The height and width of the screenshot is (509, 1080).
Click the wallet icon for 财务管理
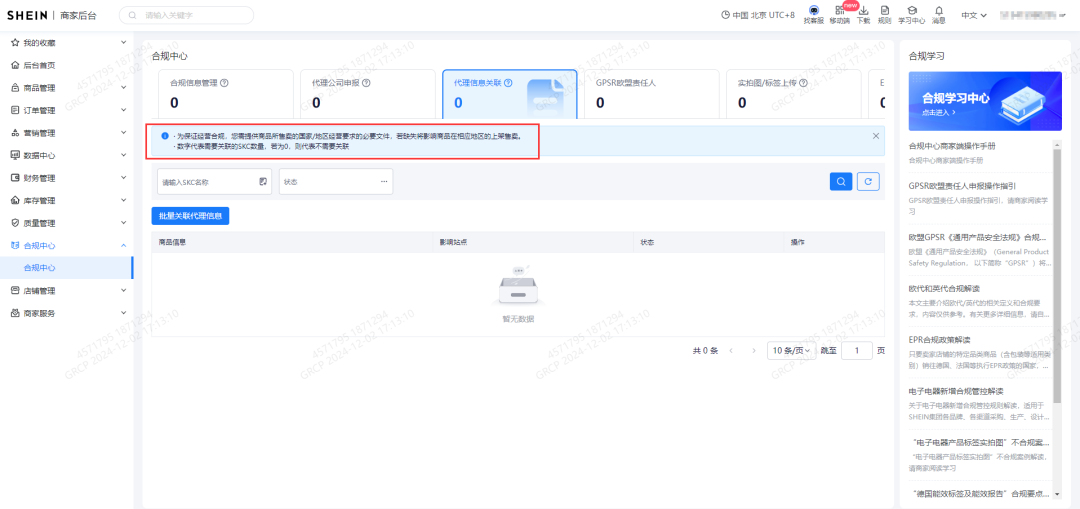pyautogui.click(x=15, y=178)
